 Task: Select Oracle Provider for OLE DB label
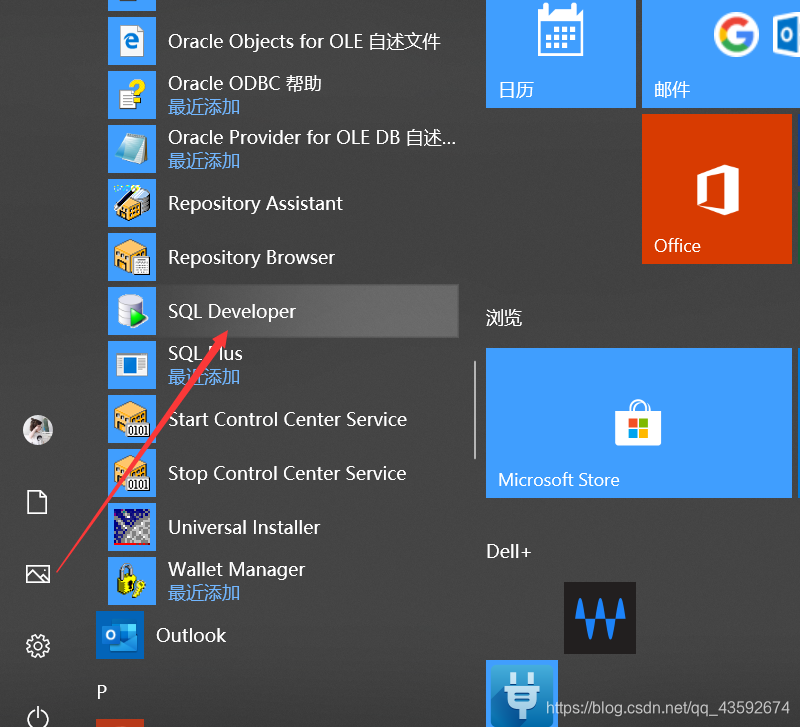312,137
